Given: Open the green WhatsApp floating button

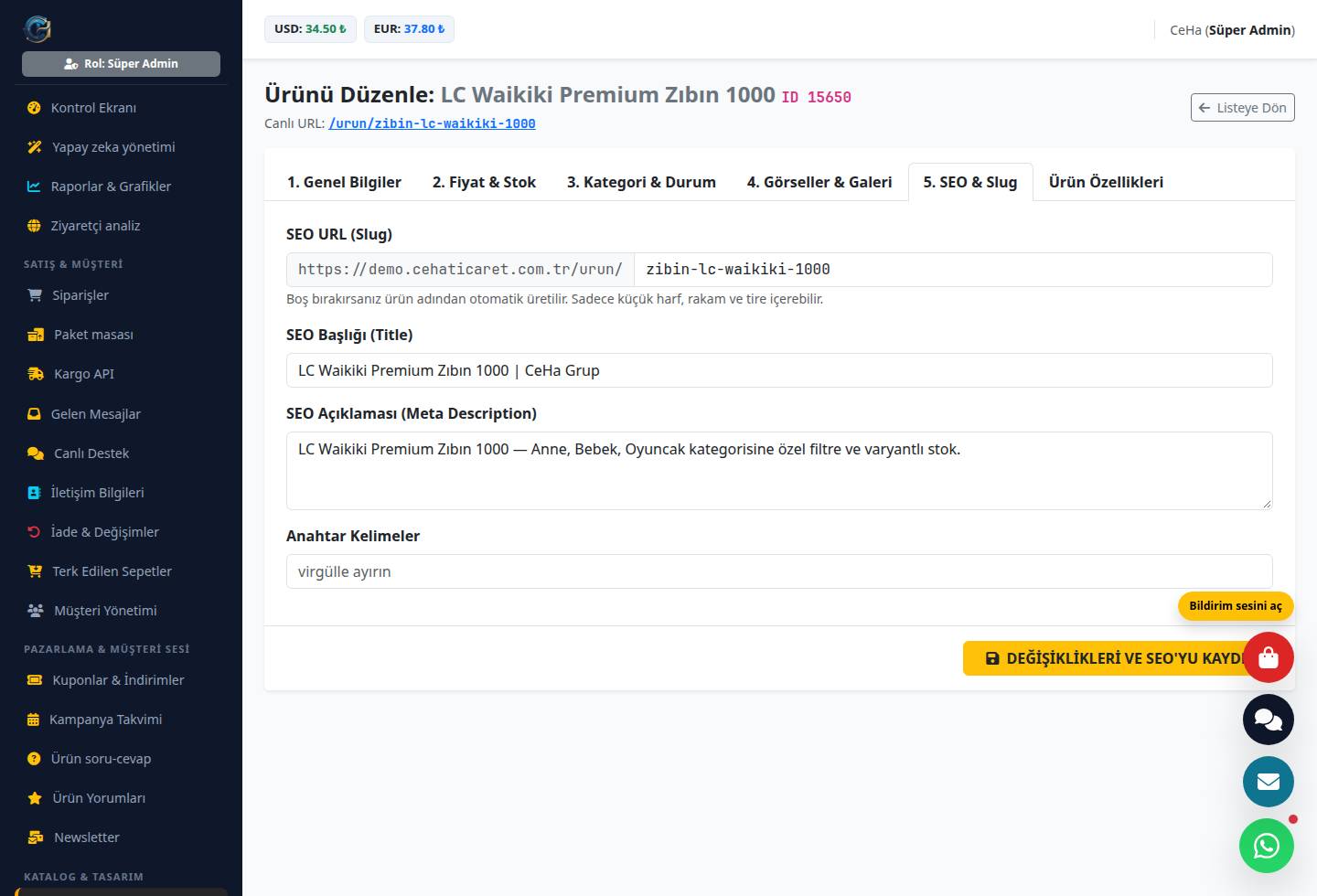Looking at the screenshot, I should pos(1267,846).
